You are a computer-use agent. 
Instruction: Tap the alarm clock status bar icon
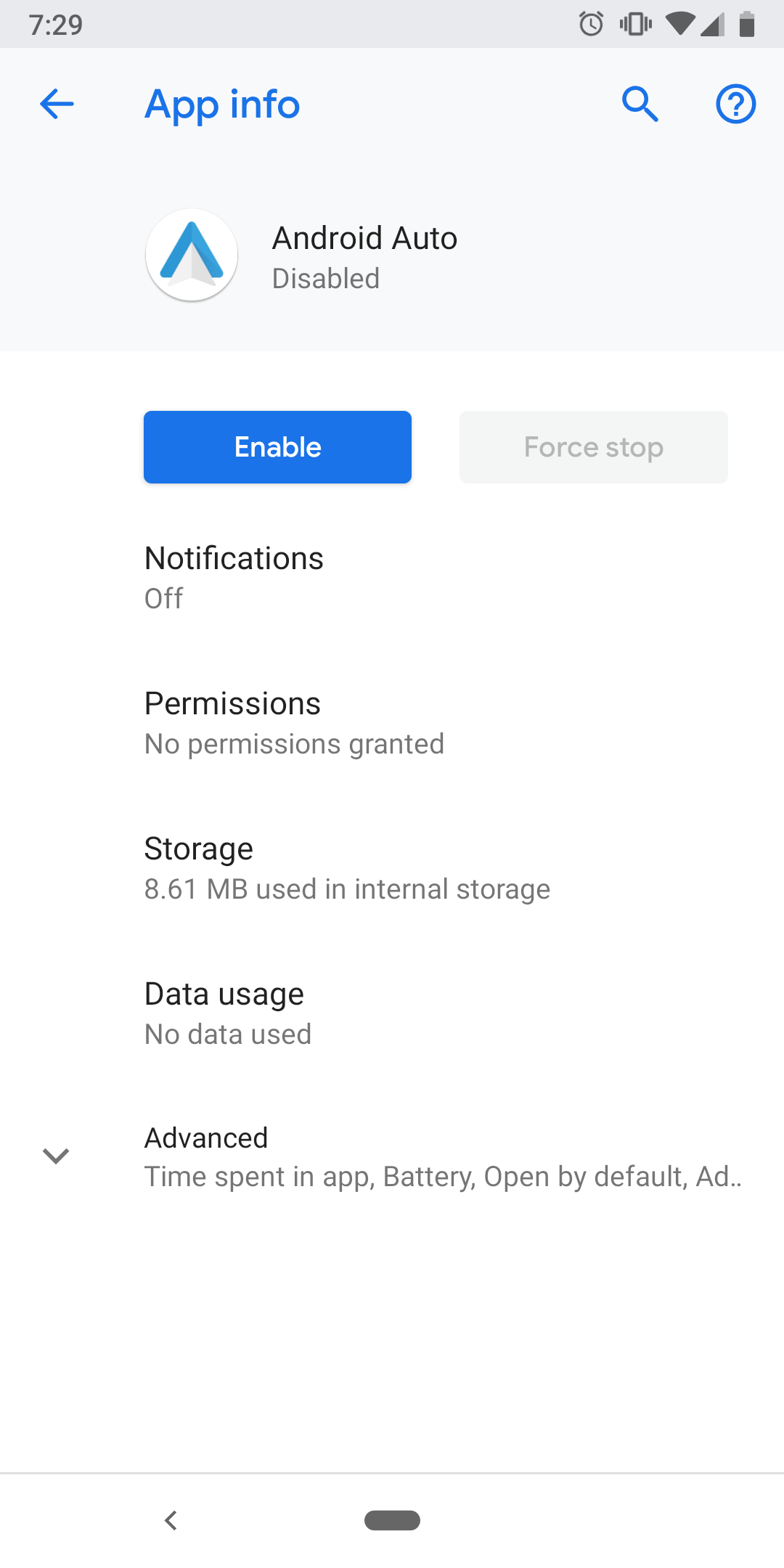tap(591, 24)
